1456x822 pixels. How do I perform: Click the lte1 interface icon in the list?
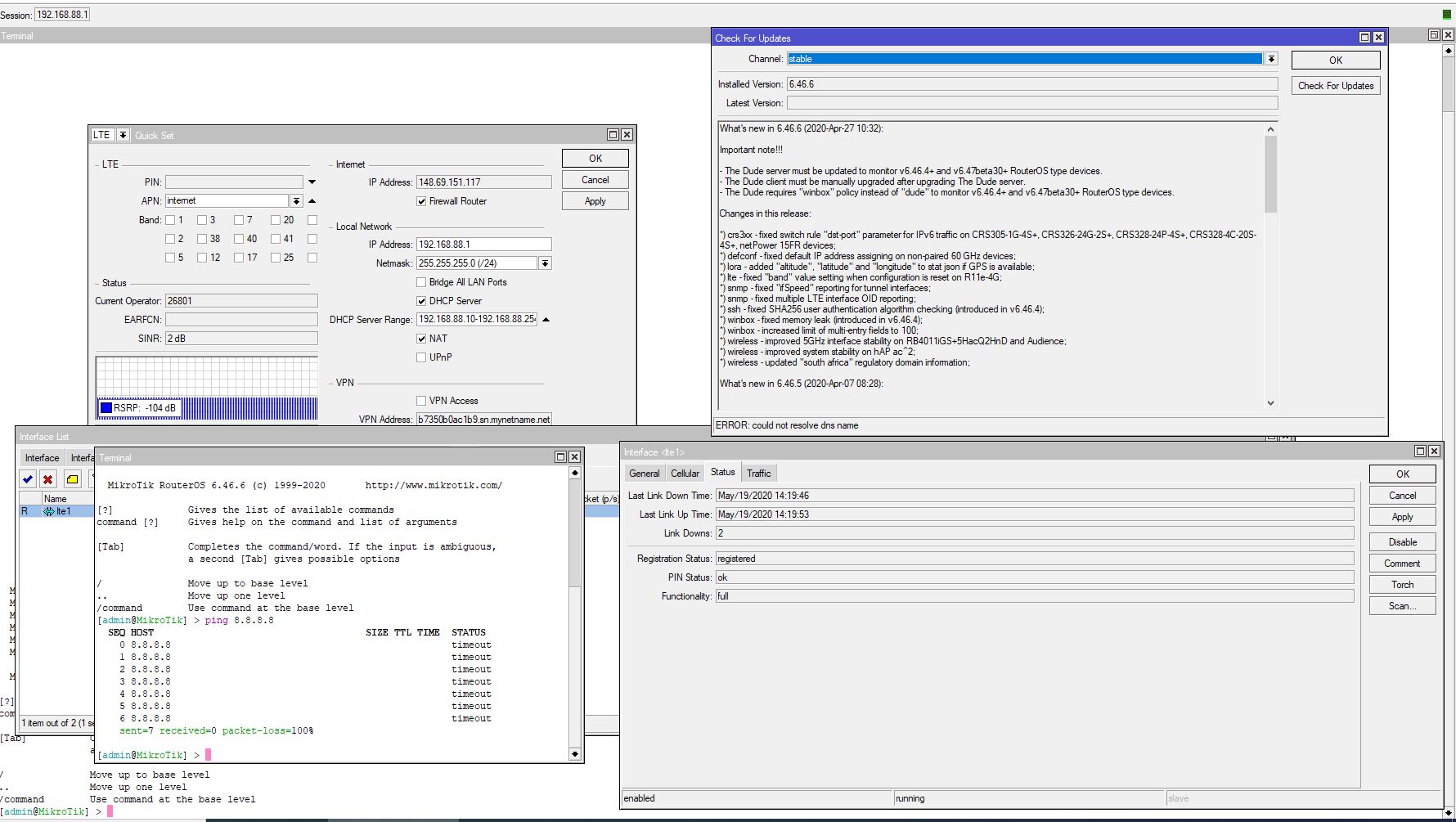51,510
